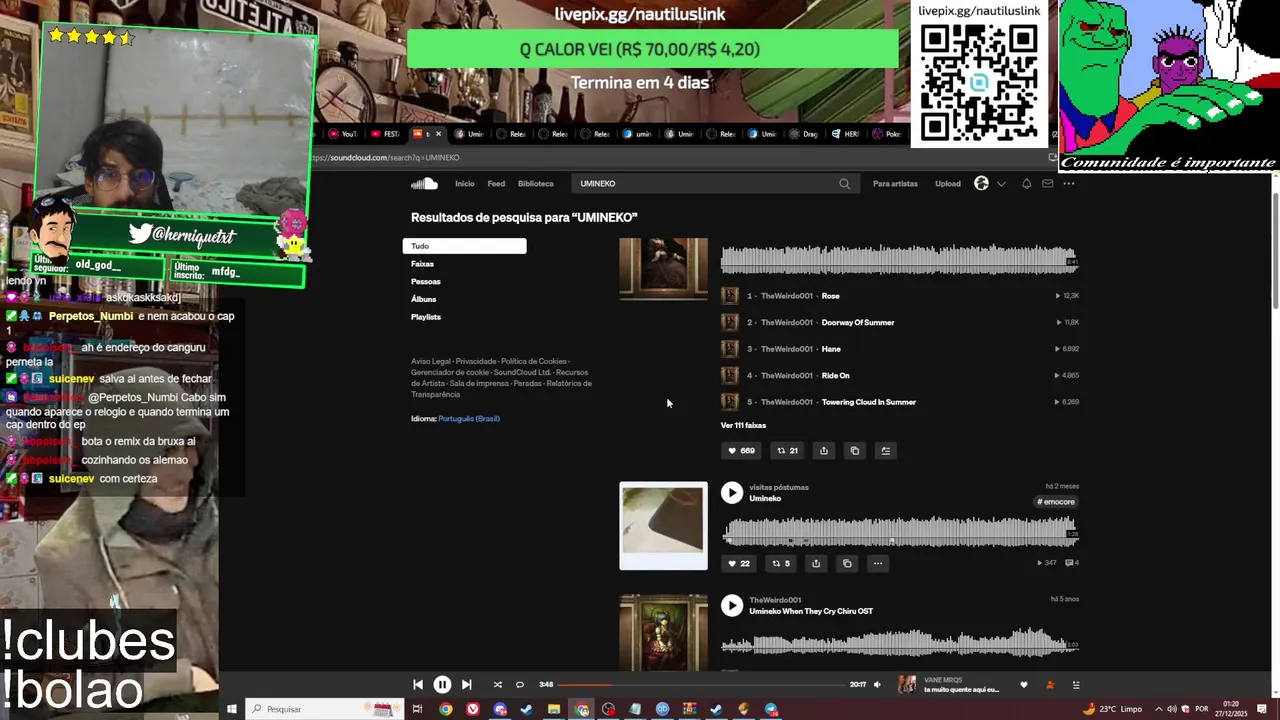Viewport: 1280px width, 720px height.
Task: Copy link of visitas póstumas Umineko track
Action: click(x=847, y=563)
